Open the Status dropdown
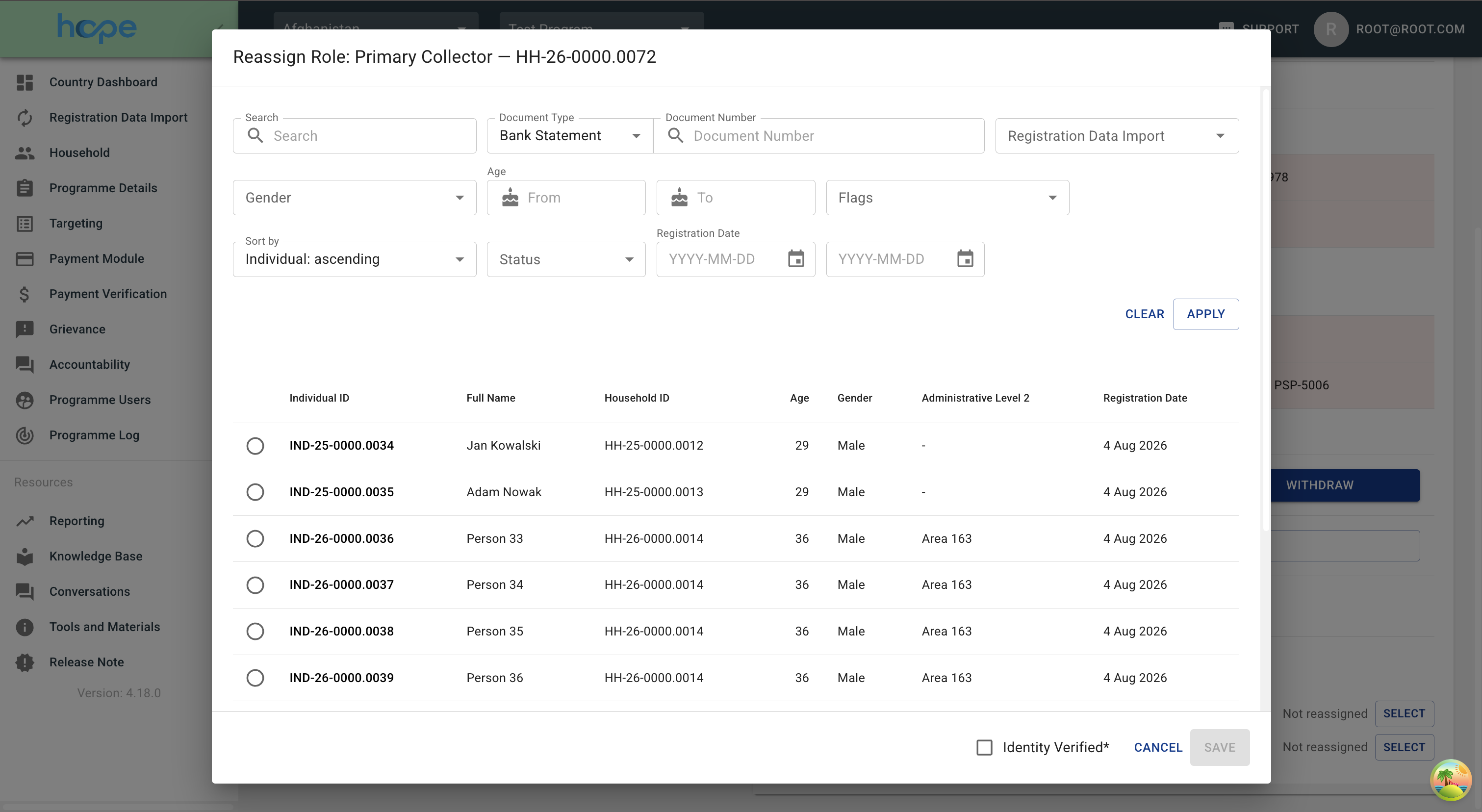Image resolution: width=1482 pixels, height=812 pixels. click(x=566, y=259)
